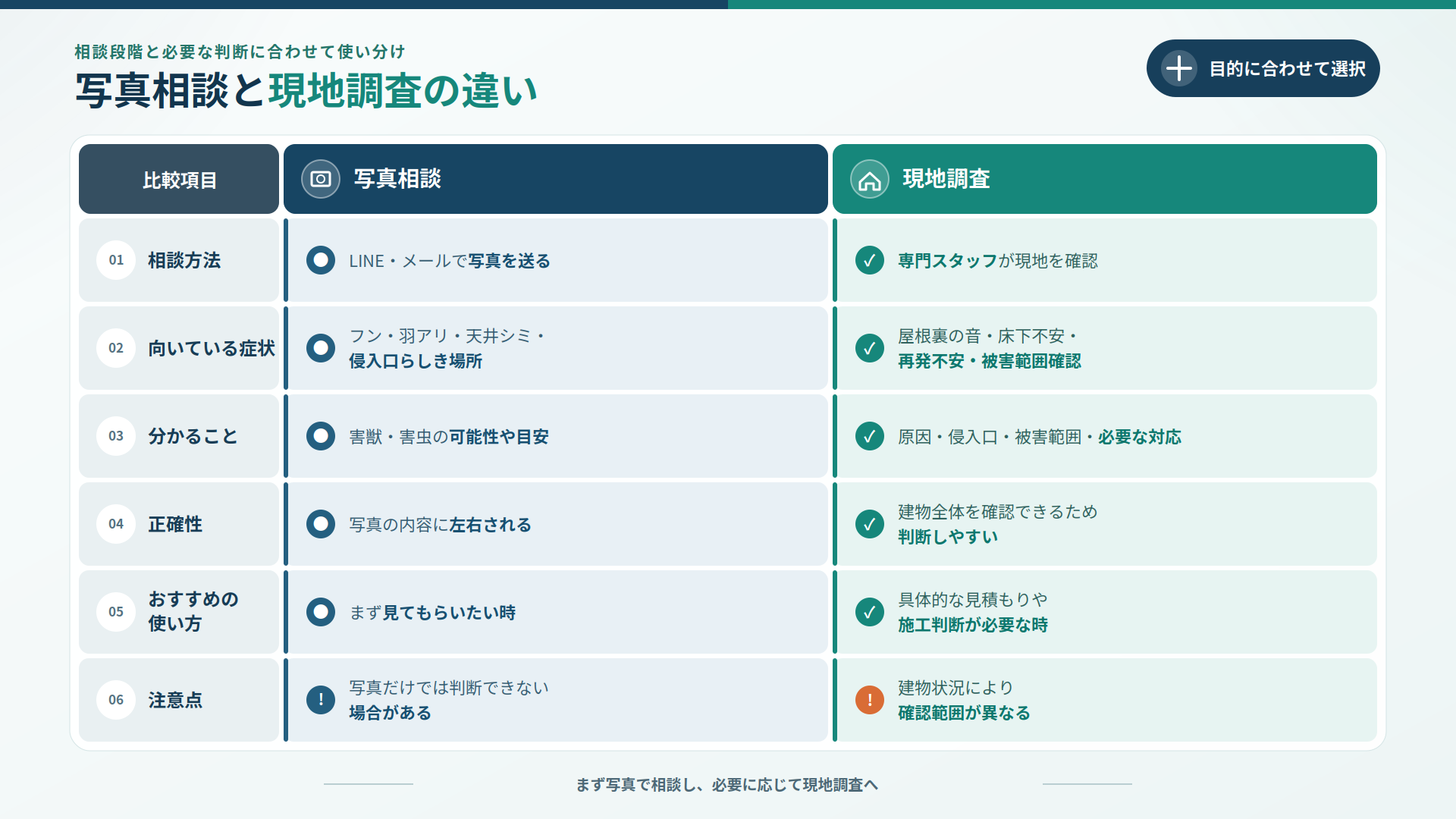Click the 01 number badge
Screen dimensions: 1456x819
(x=116, y=260)
